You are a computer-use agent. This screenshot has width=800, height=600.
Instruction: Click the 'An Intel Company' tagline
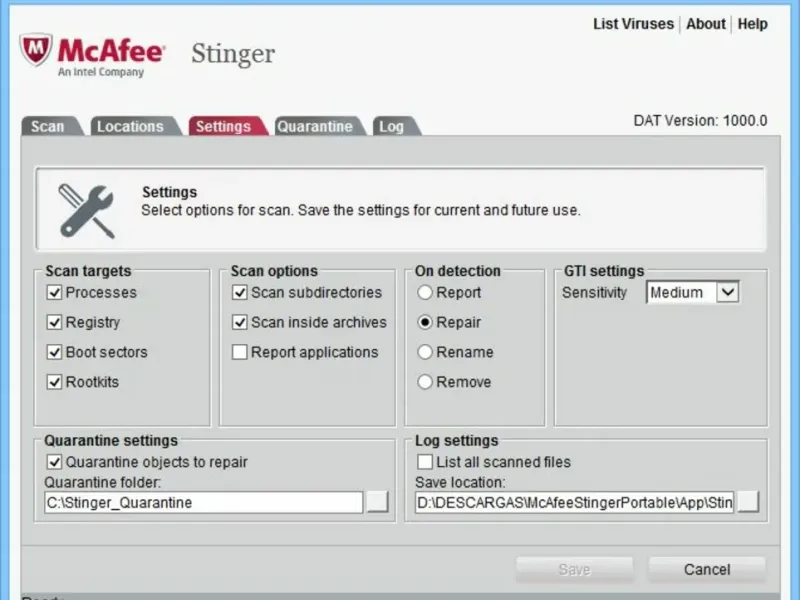click(101, 72)
